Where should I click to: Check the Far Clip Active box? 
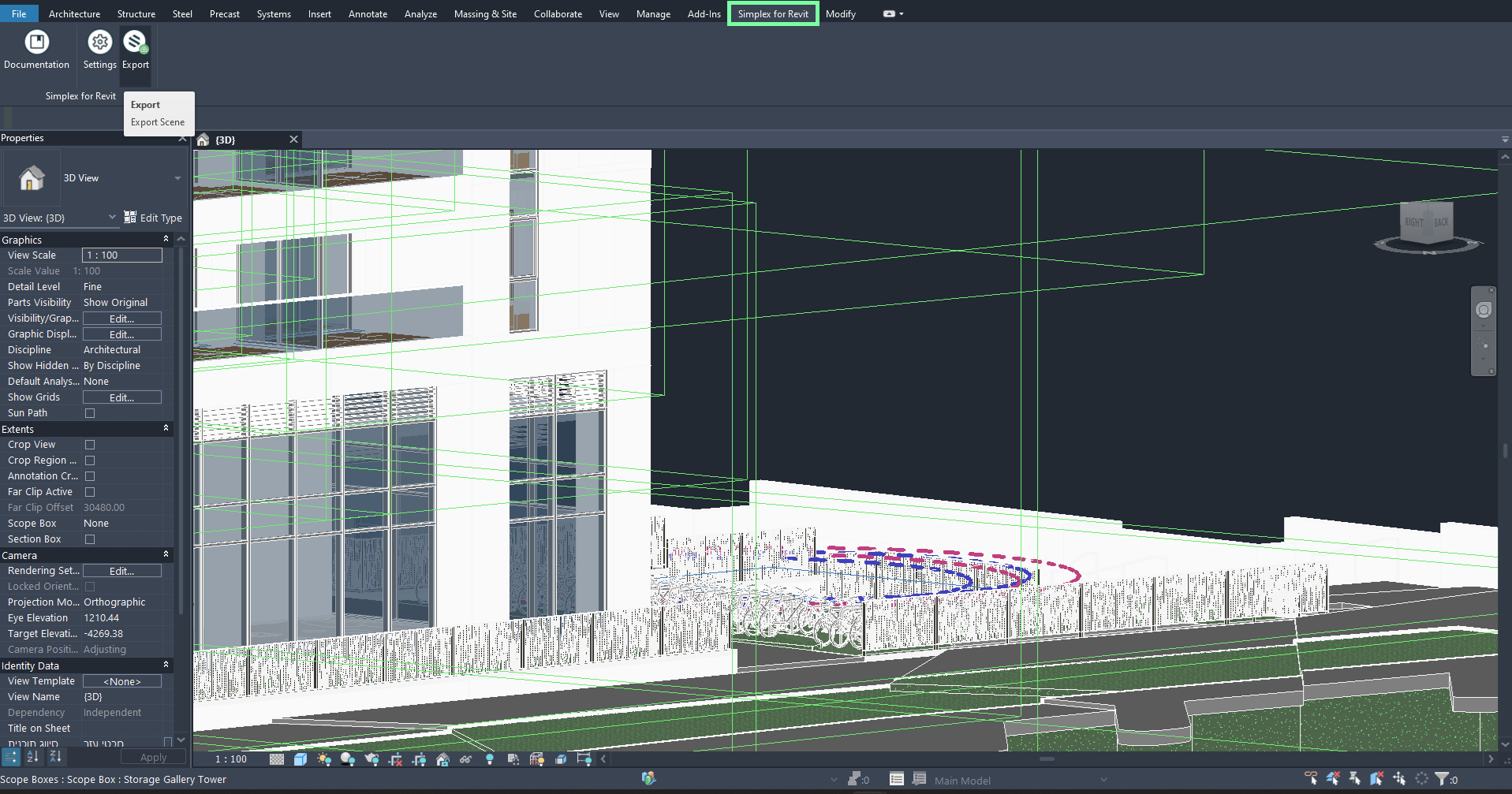pos(90,492)
